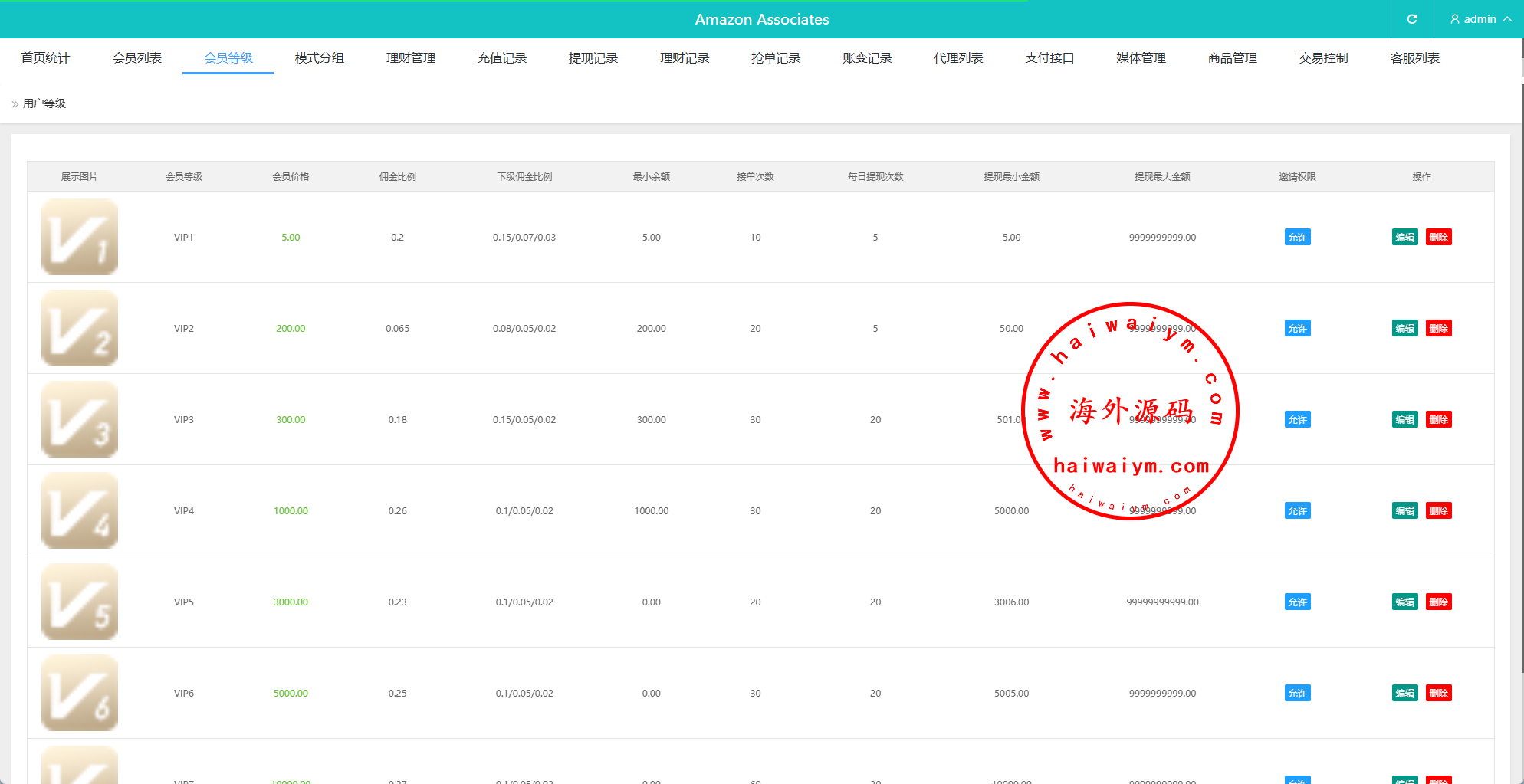Switch to 会员列表 tab
1524x784 pixels.
point(137,58)
